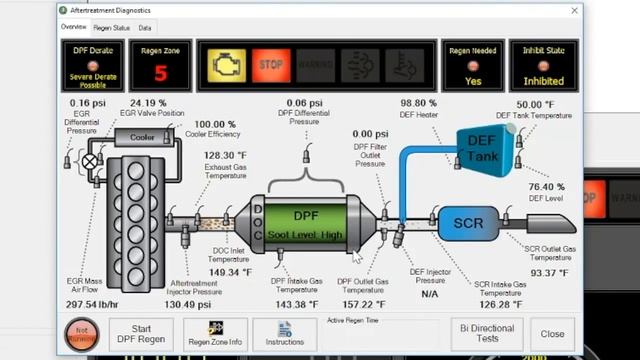
Task: Click the Exhaust Gas Temperature 128.30 °F value
Action: 225,156
